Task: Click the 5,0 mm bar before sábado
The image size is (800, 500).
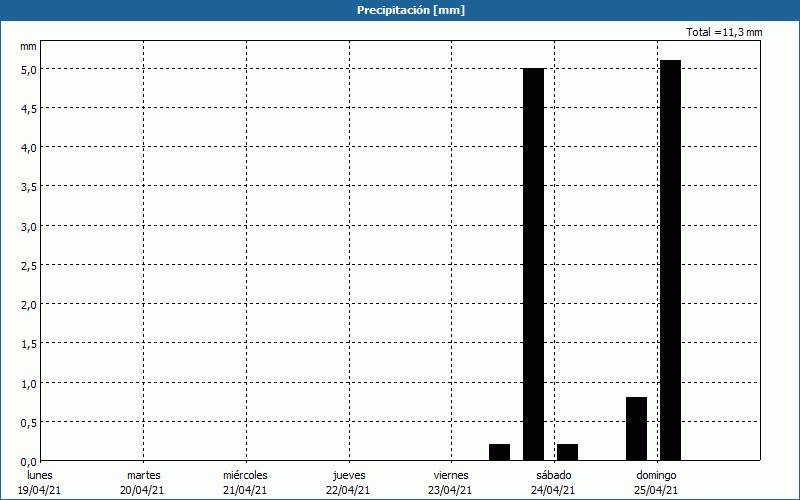Action: pos(533,264)
